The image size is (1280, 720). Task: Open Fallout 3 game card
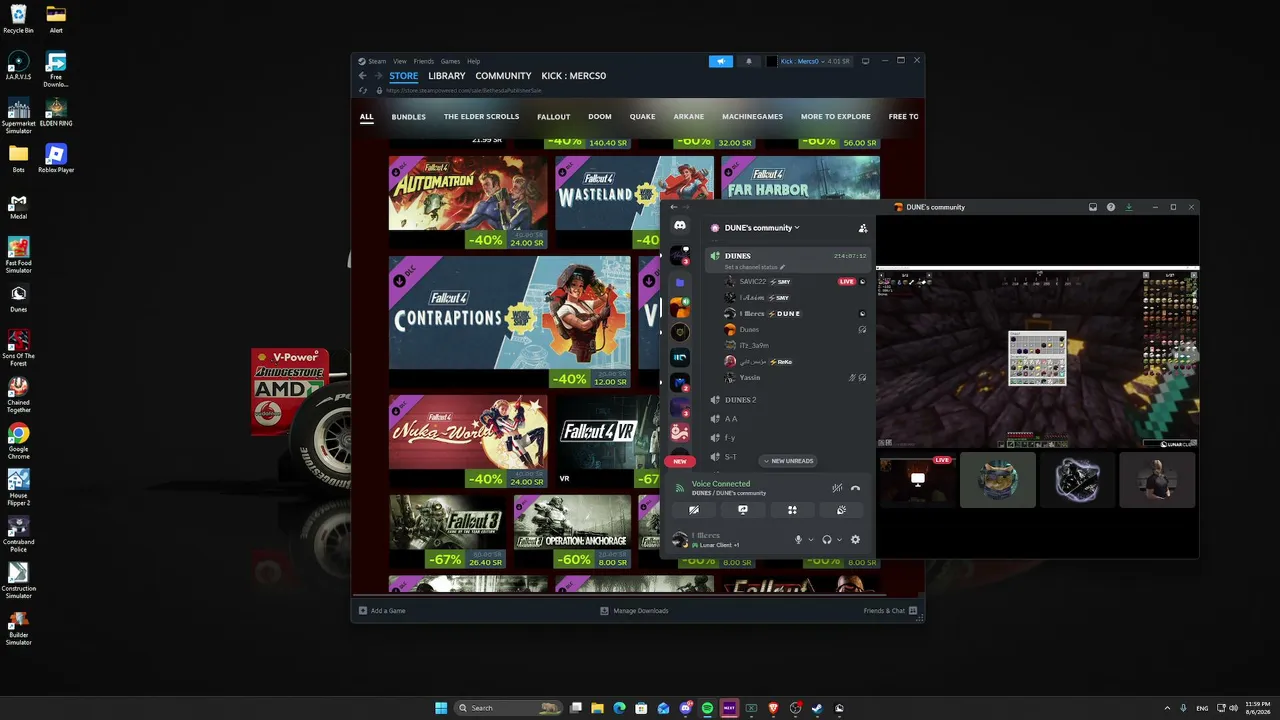[x=448, y=531]
